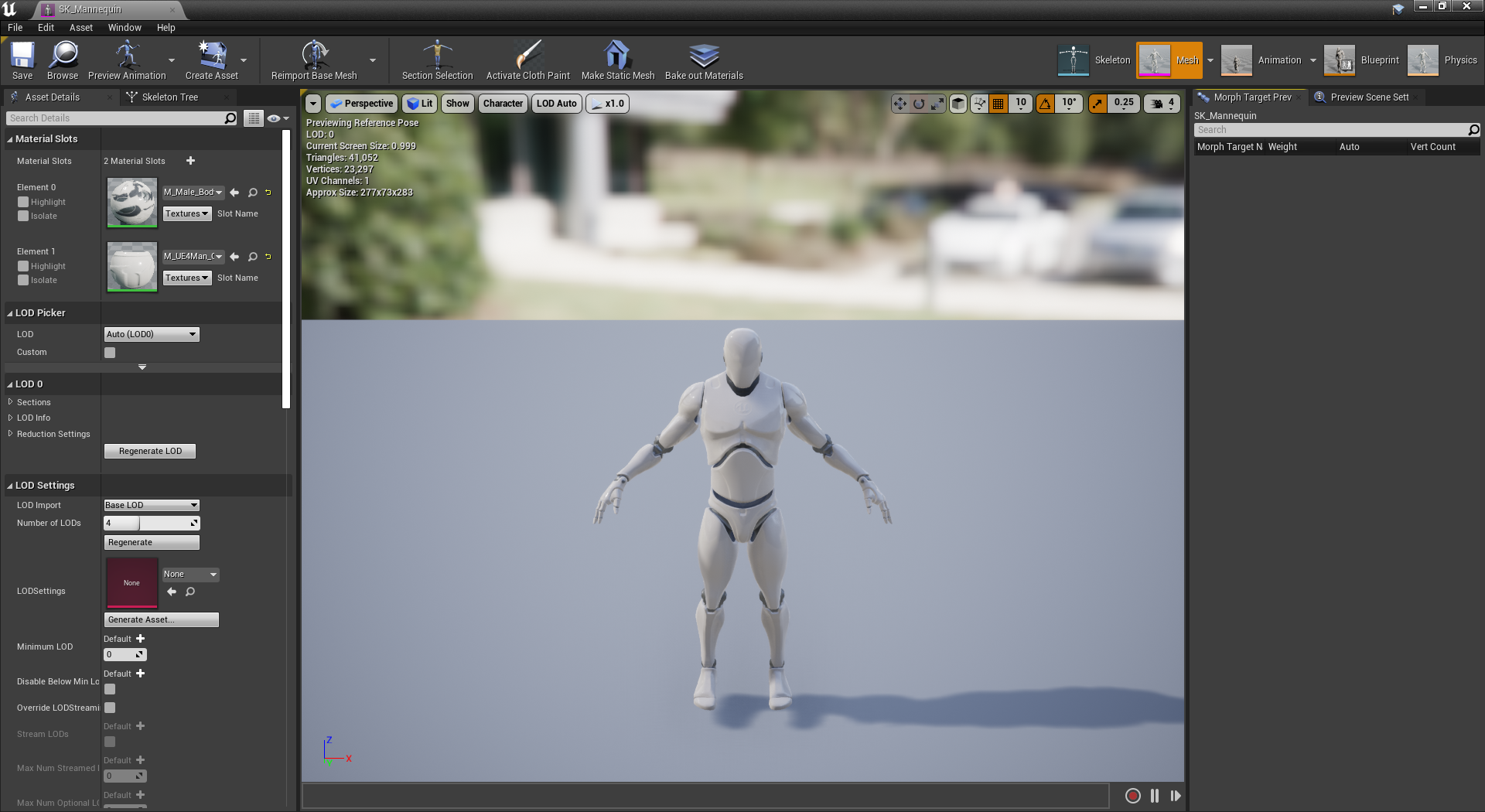The height and width of the screenshot is (812, 1485).
Task: Open Physics asset mode
Action: (x=1442, y=60)
